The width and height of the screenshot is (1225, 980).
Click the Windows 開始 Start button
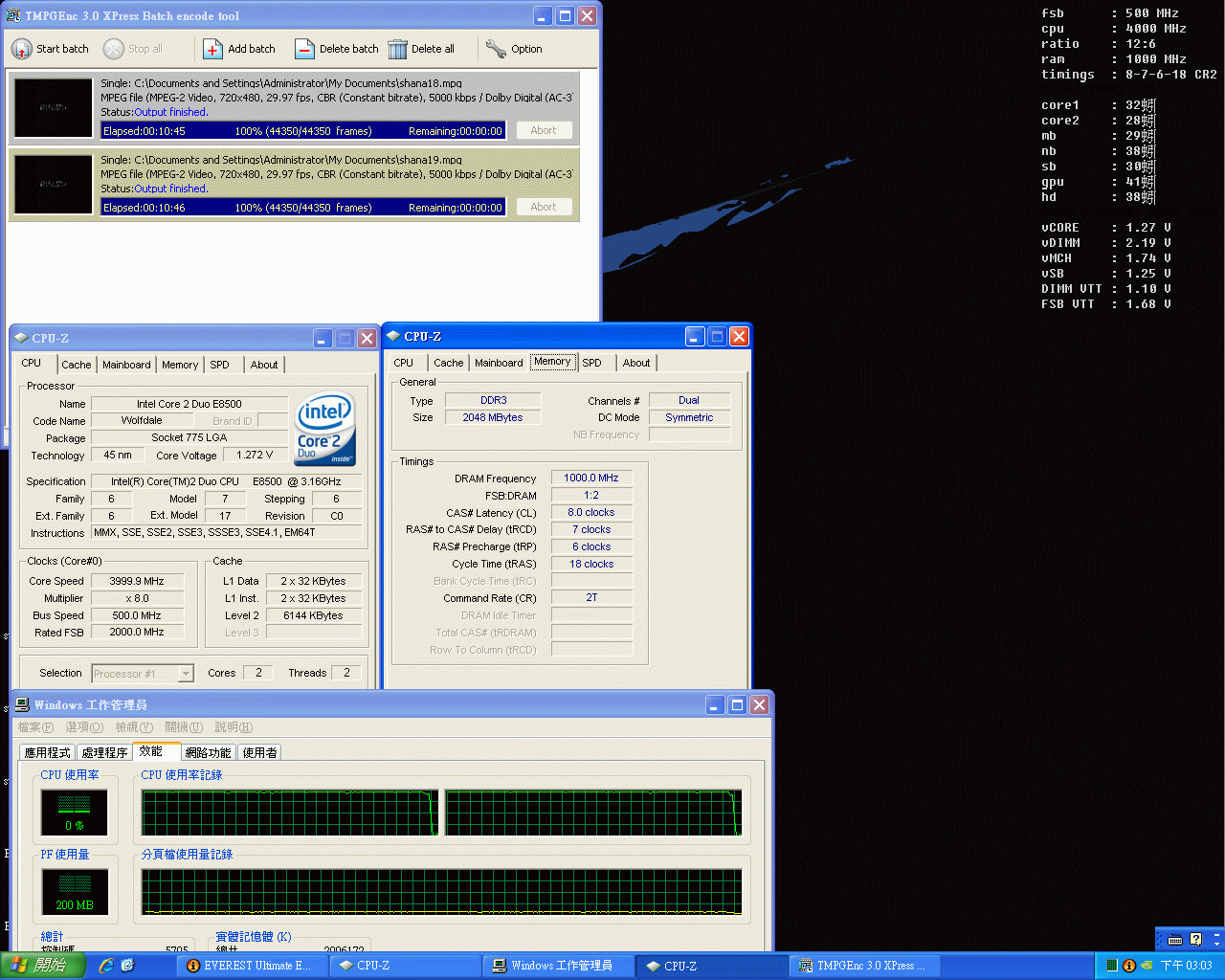43,966
